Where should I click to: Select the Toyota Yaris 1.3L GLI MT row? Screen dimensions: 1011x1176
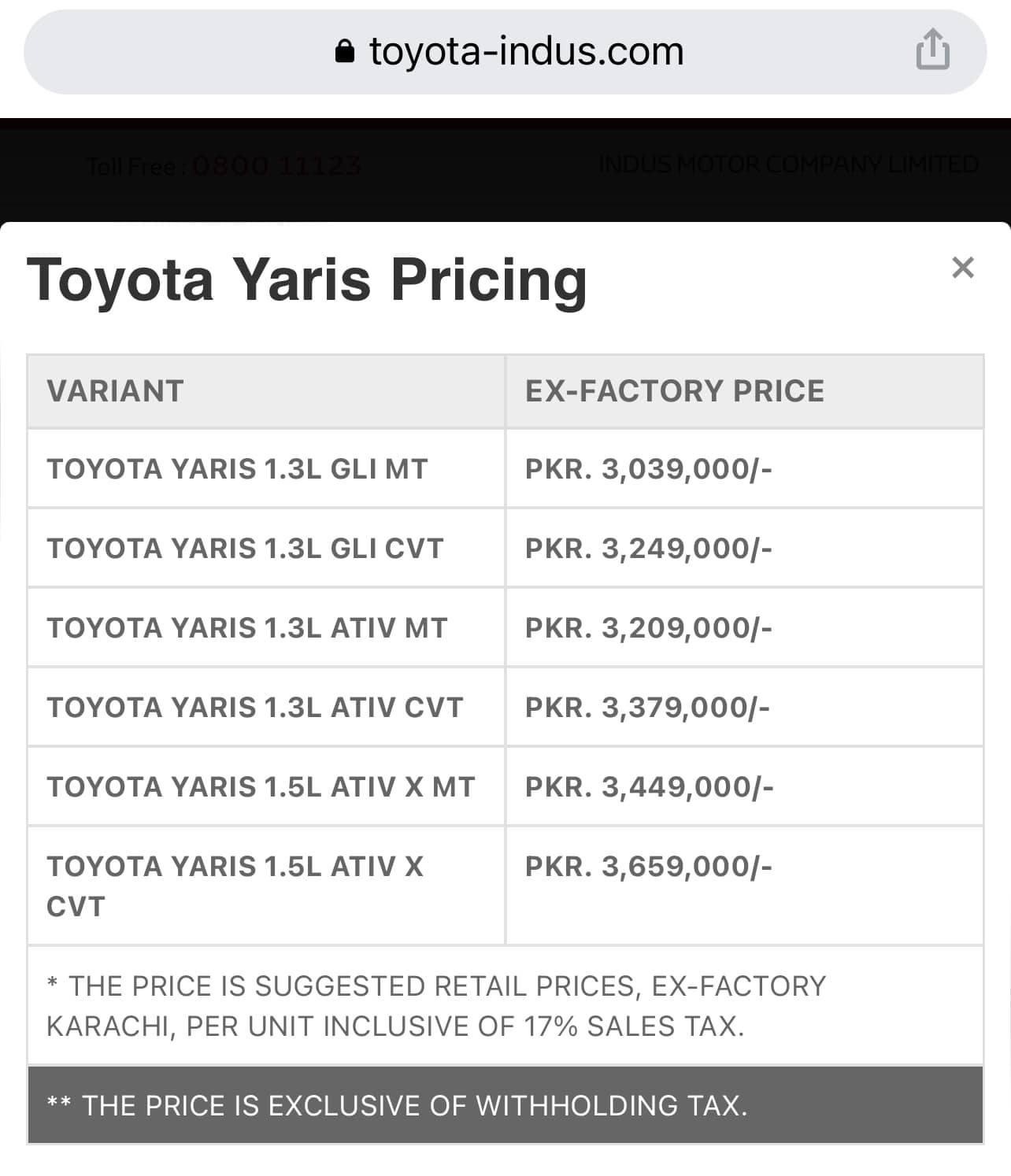click(x=505, y=468)
